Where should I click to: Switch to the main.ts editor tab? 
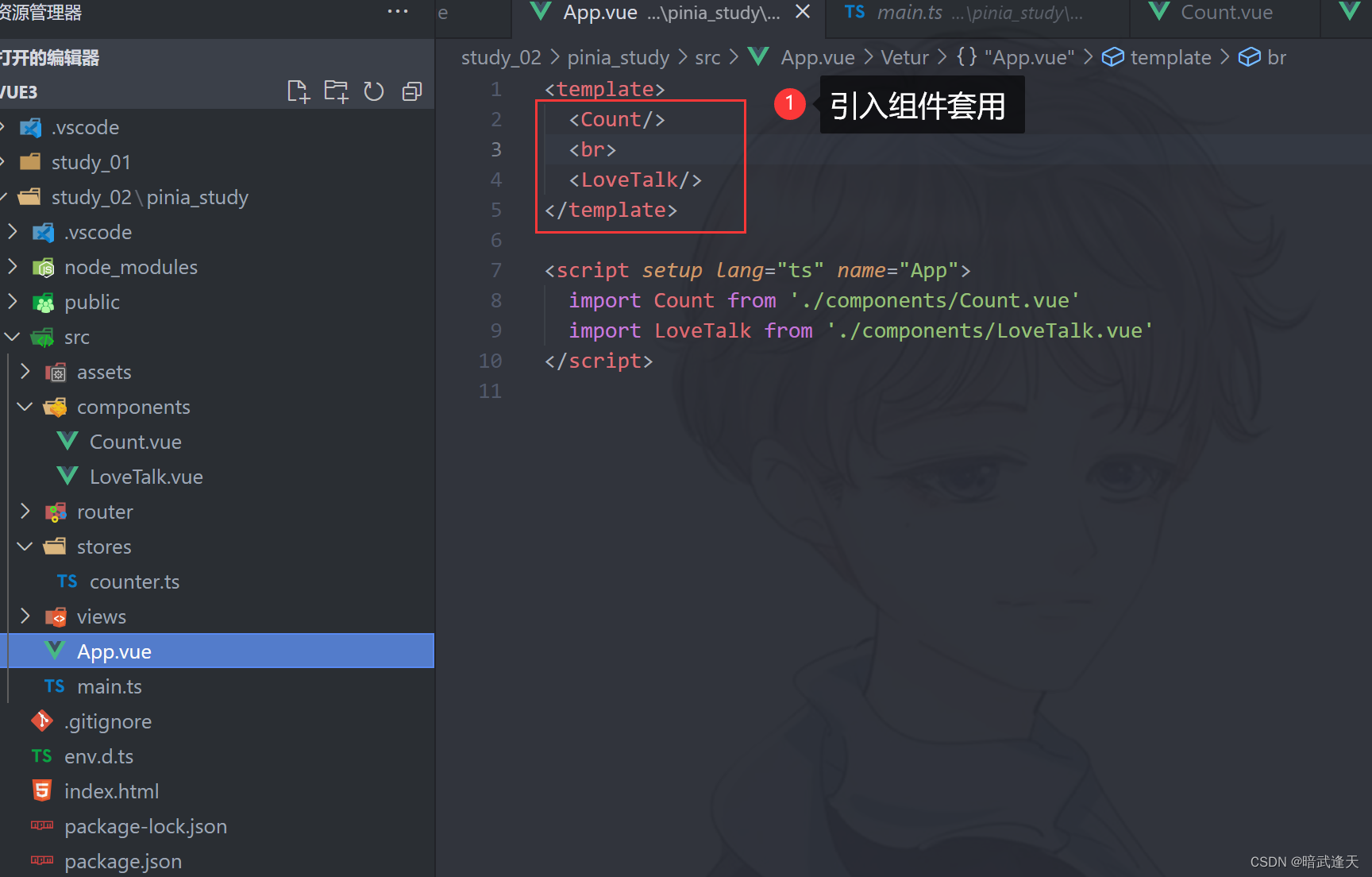tap(976, 13)
